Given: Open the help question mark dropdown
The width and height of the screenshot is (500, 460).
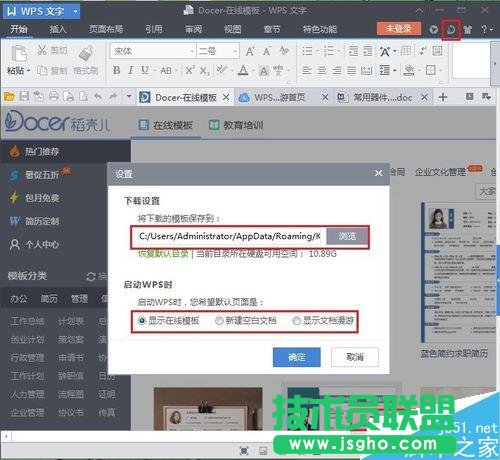Looking at the screenshot, I should [x=487, y=30].
